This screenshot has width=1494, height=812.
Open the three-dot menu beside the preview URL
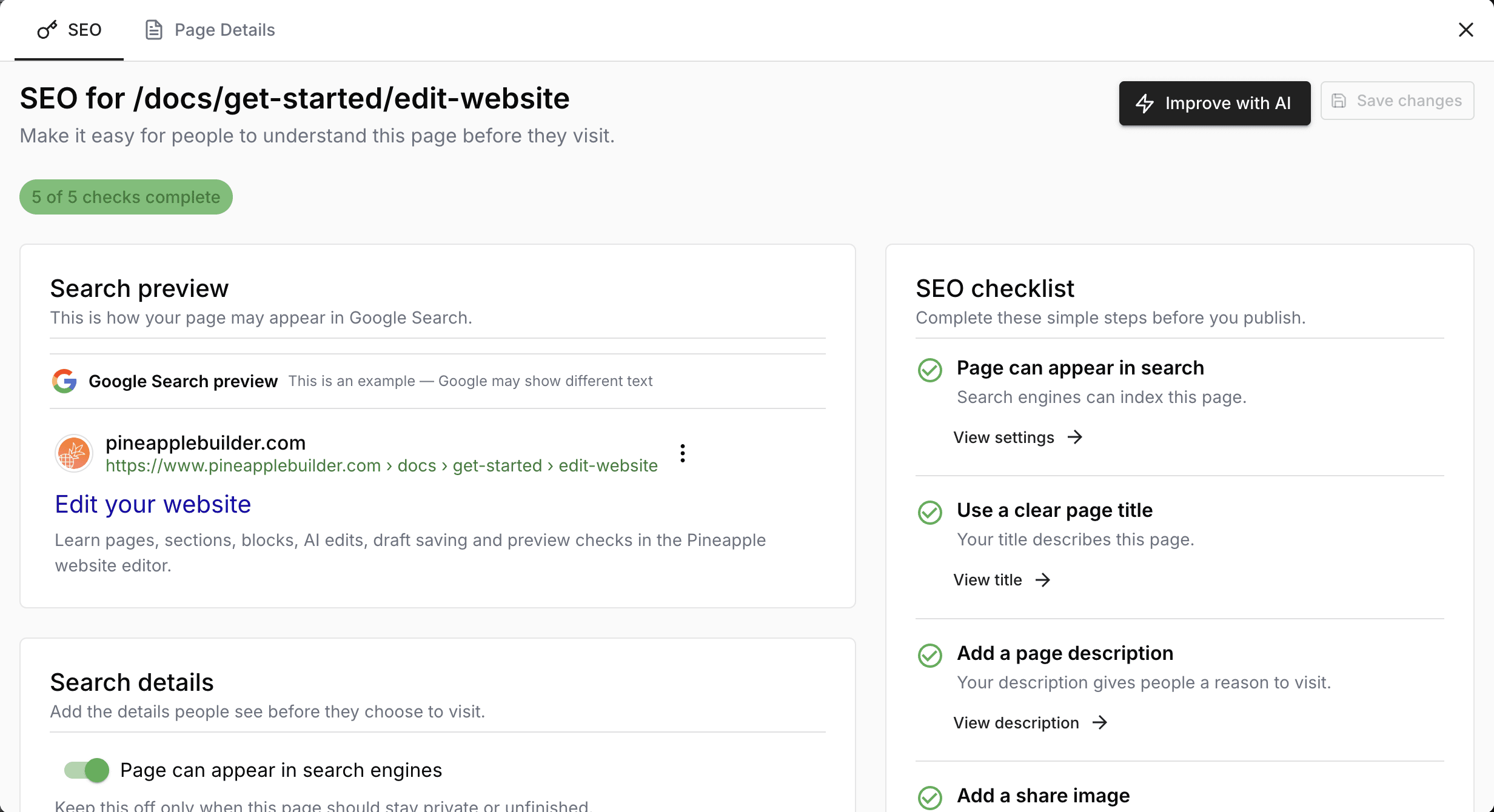coord(682,453)
